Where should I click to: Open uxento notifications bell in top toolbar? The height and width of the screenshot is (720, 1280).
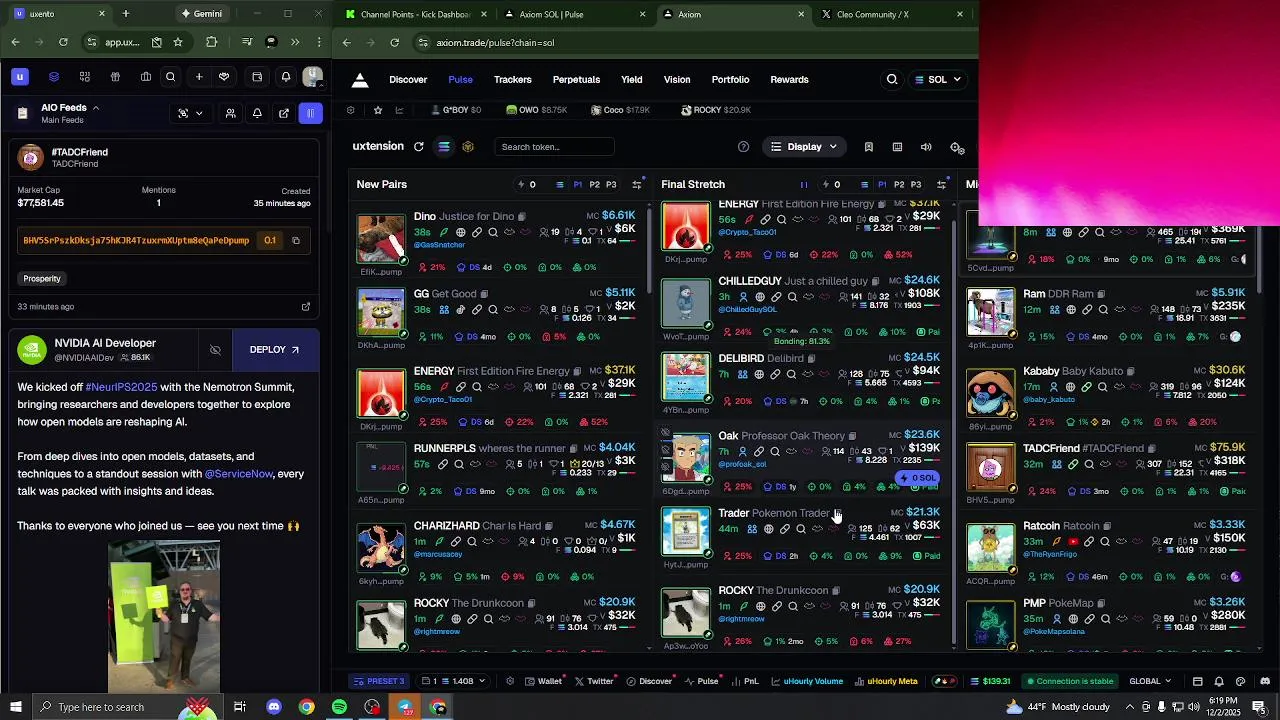(x=286, y=77)
